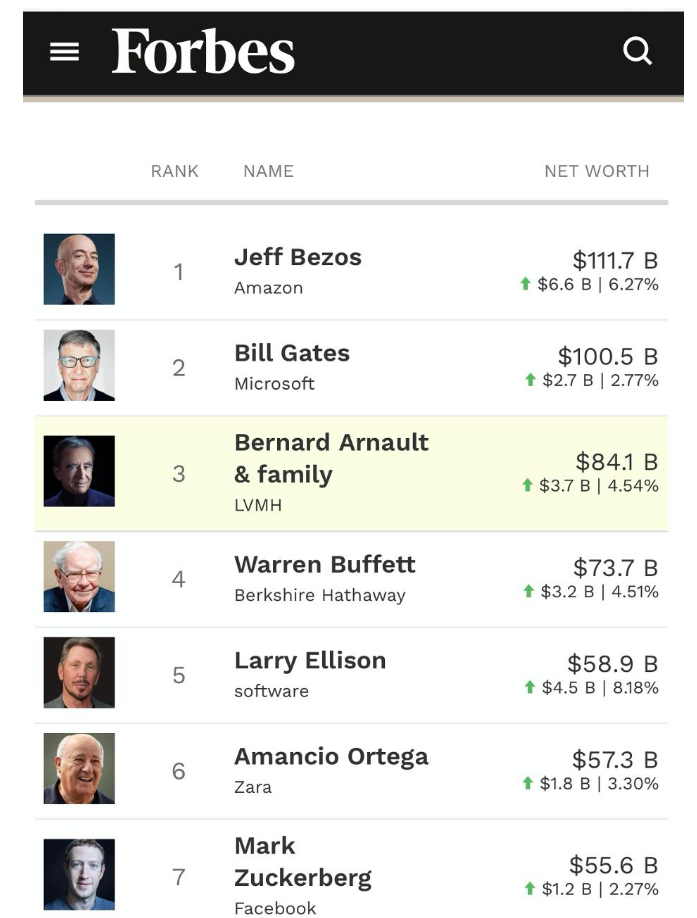Open the Jeff Bezos name link
The image size is (697, 918).
tap(298, 257)
